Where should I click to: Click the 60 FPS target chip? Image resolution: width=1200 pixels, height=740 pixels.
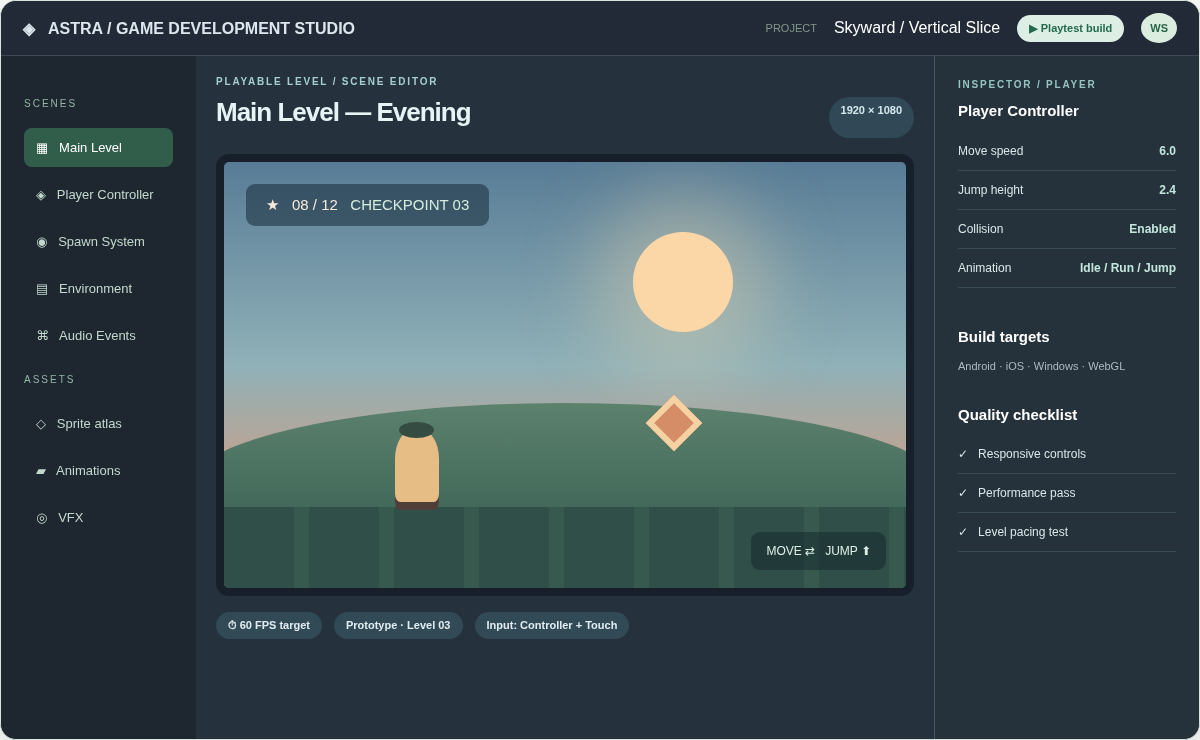pos(269,625)
